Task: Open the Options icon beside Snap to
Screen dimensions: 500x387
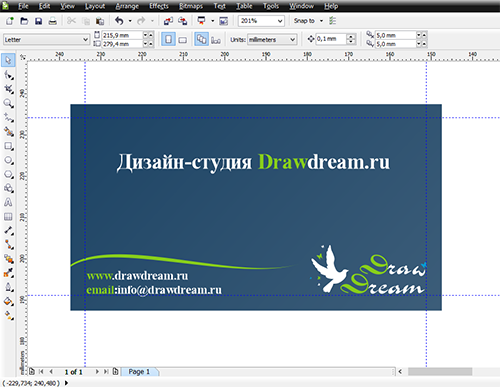Action: (x=332, y=21)
